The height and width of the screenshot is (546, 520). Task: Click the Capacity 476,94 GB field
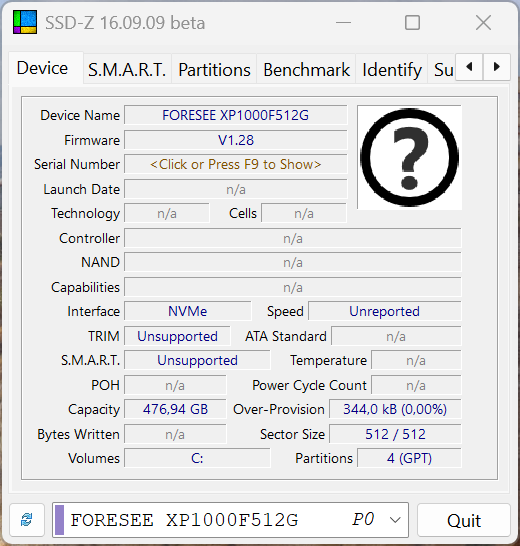click(x=175, y=409)
